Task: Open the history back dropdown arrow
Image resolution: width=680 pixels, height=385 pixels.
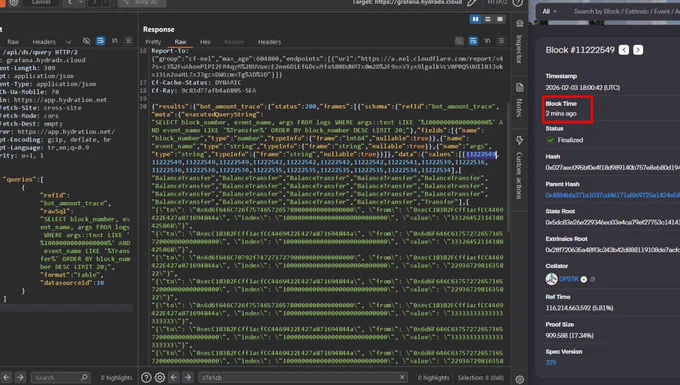Action: click(80, 3)
